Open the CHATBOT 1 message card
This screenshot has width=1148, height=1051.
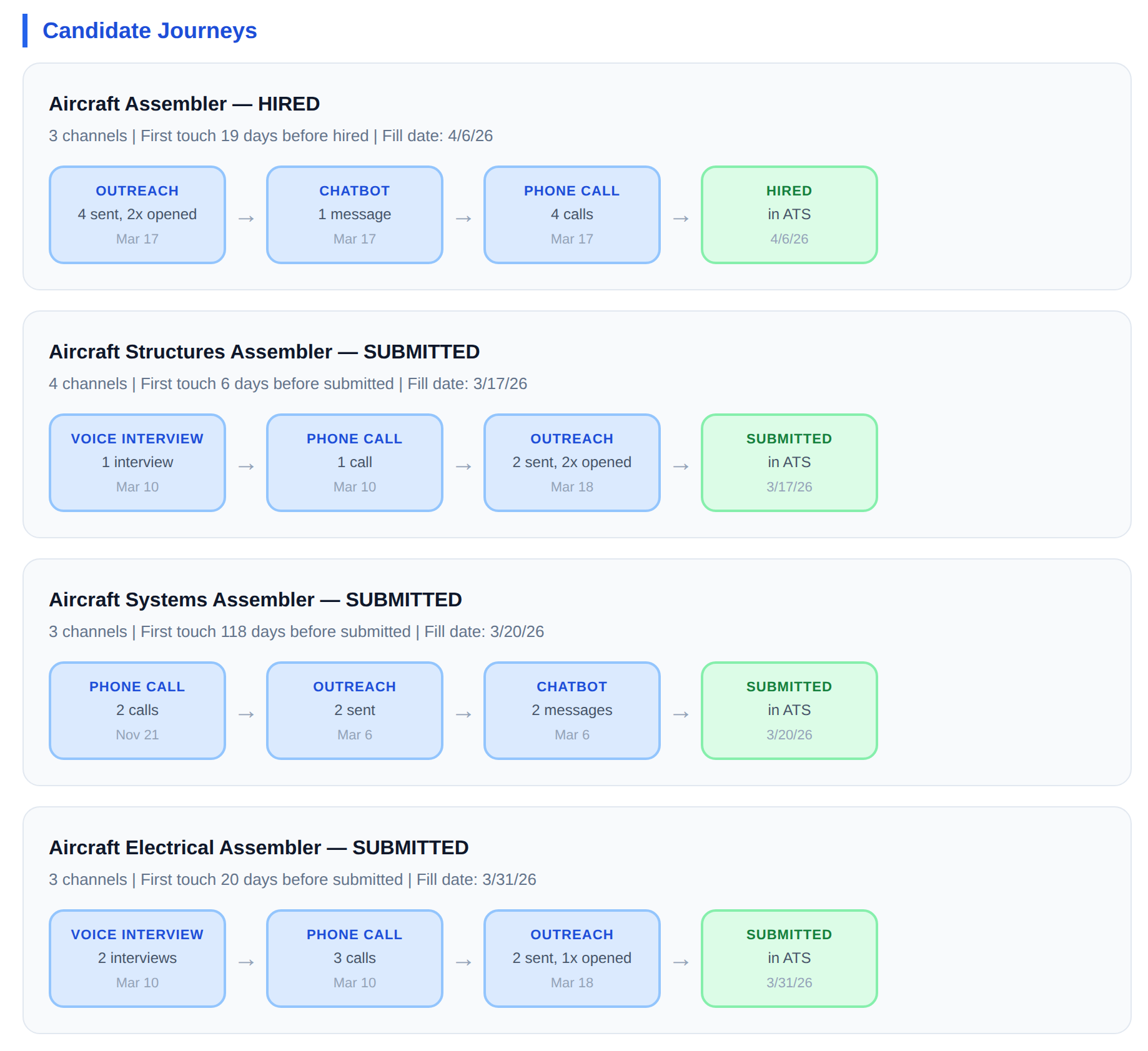(355, 215)
